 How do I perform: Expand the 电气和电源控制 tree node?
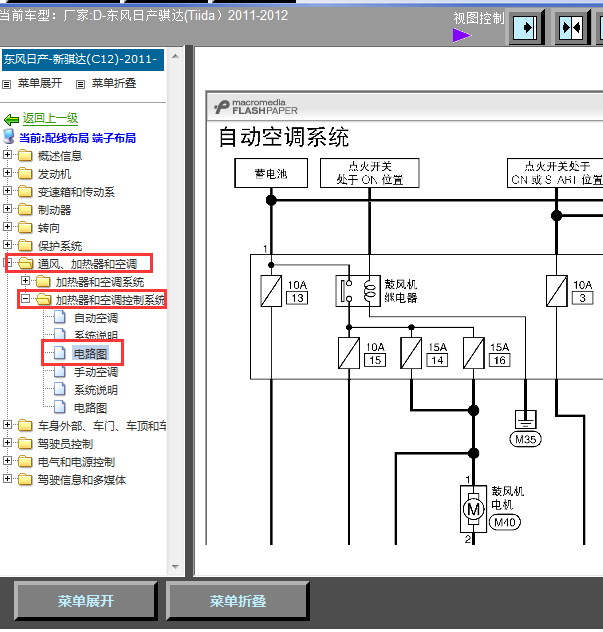tap(7, 460)
